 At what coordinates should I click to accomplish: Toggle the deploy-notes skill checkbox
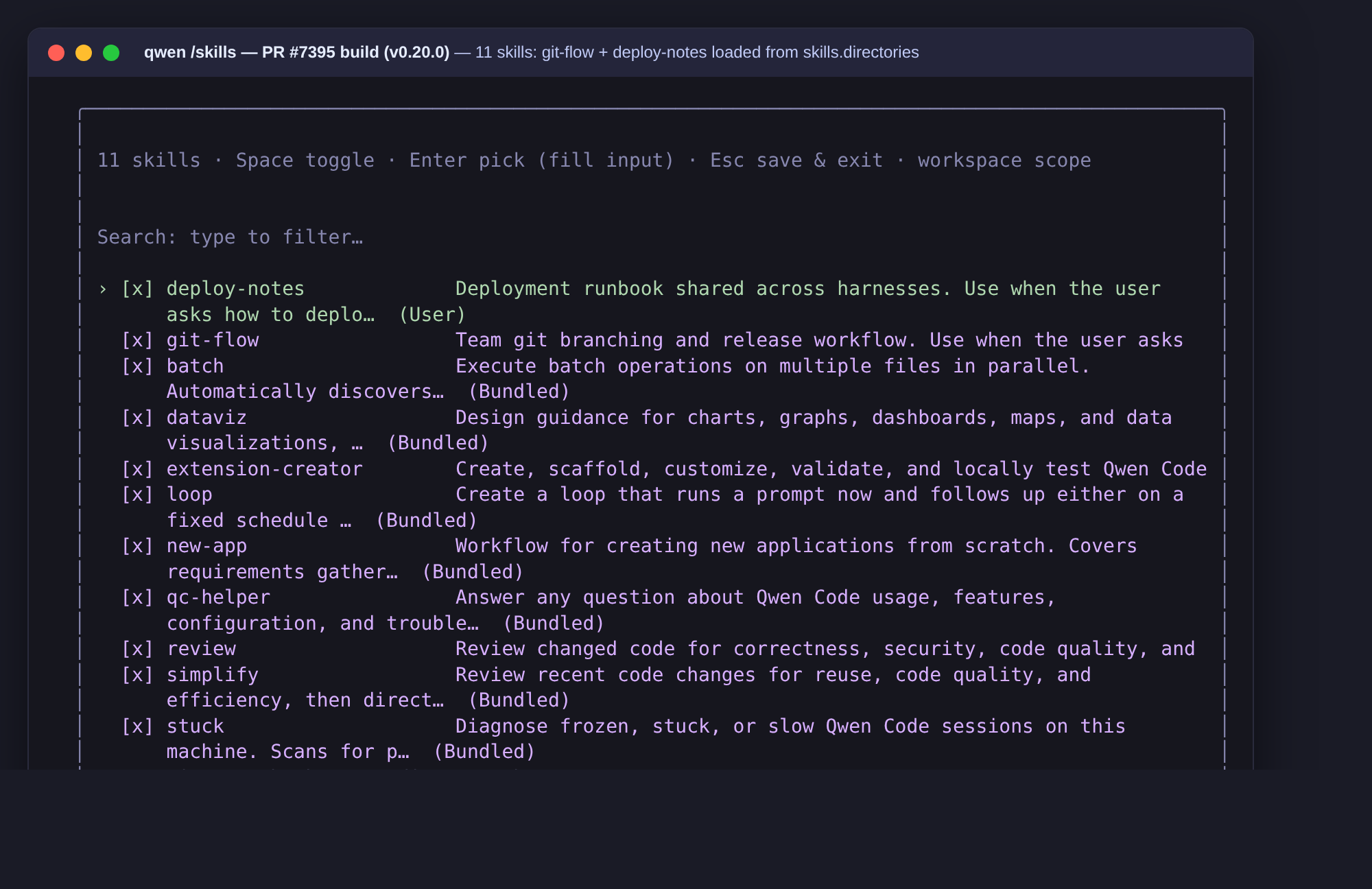[x=137, y=289]
